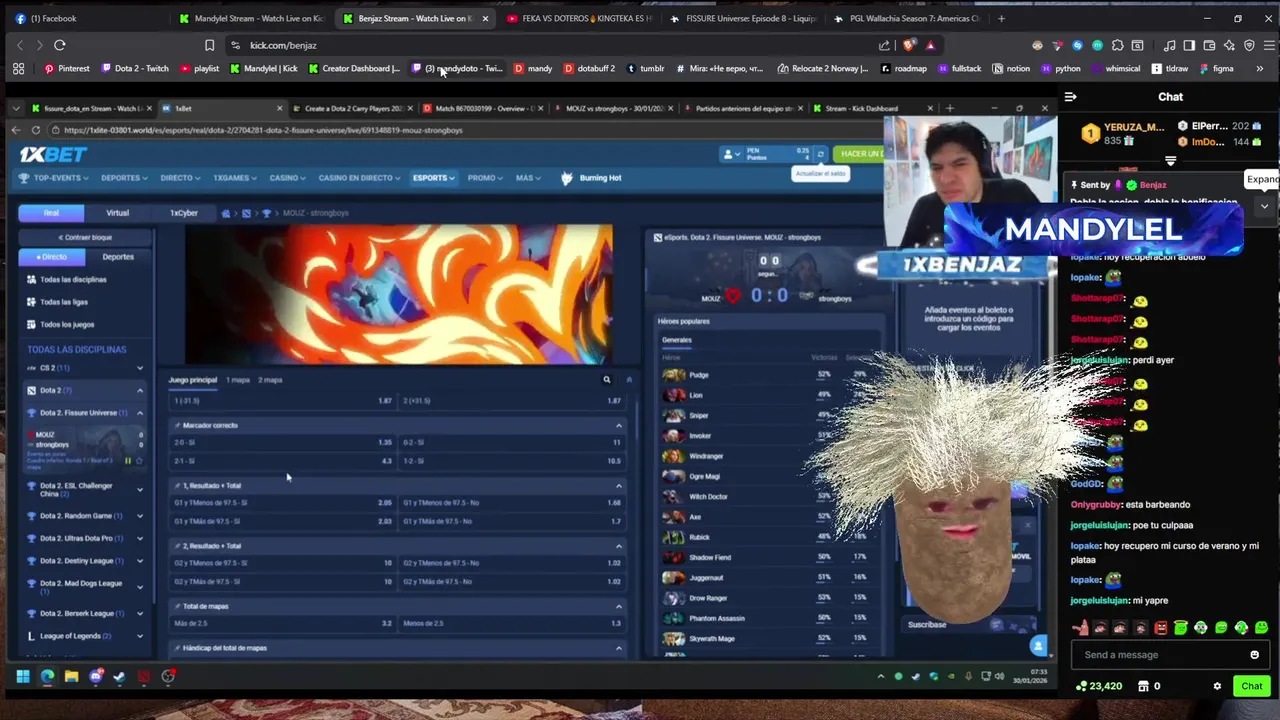Reload the kick.com page
1280x720 pixels.
pos(59,45)
